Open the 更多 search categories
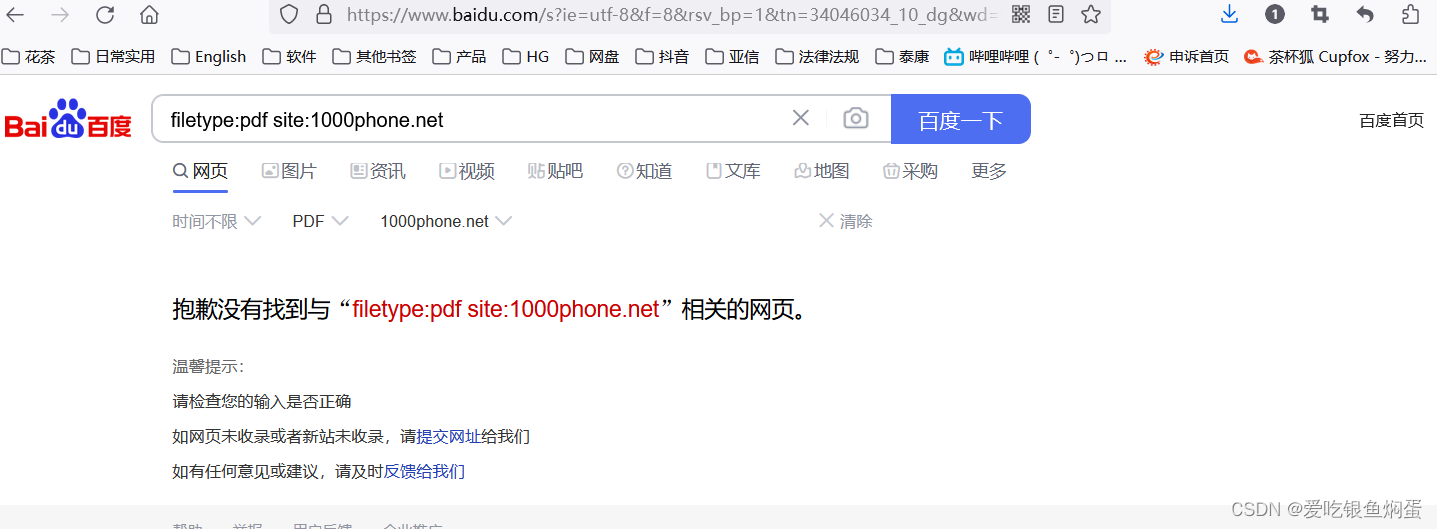This screenshot has width=1437, height=529. [x=989, y=171]
